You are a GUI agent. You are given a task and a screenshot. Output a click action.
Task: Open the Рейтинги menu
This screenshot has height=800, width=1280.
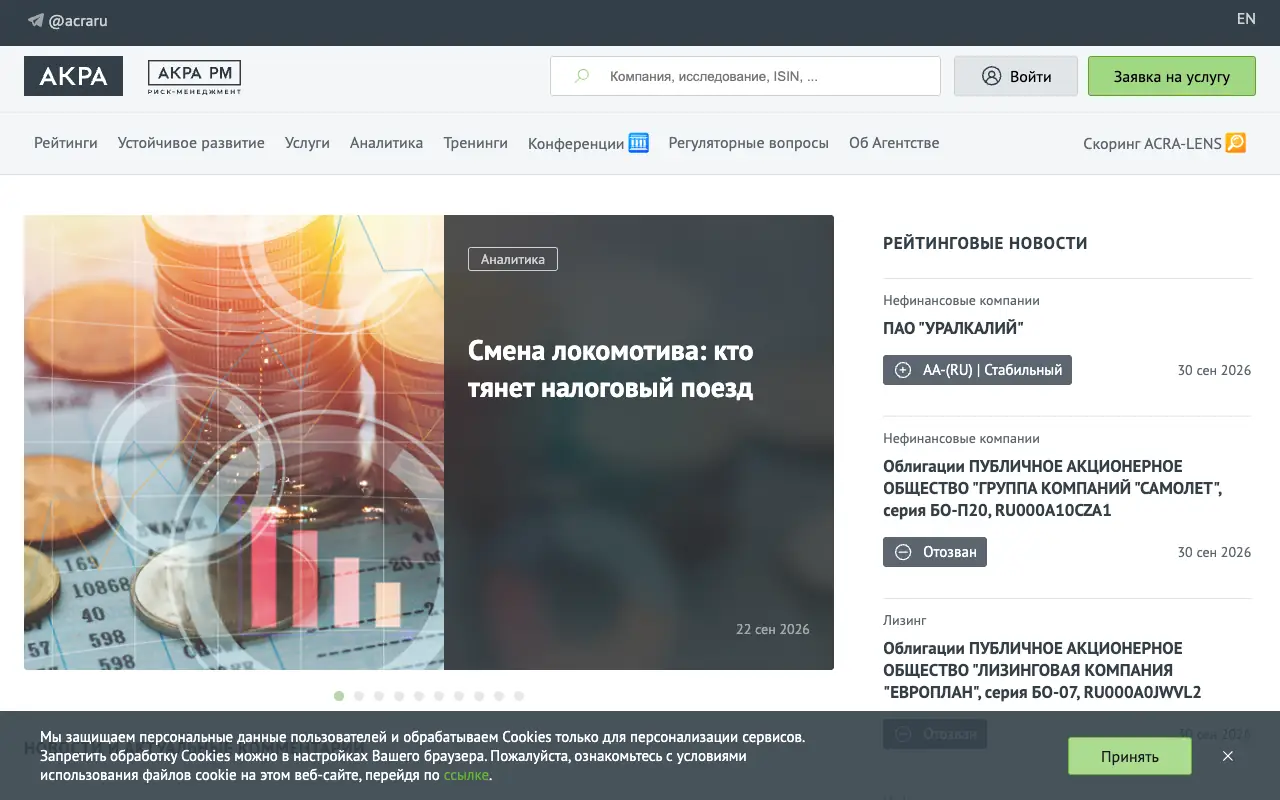[x=66, y=143]
